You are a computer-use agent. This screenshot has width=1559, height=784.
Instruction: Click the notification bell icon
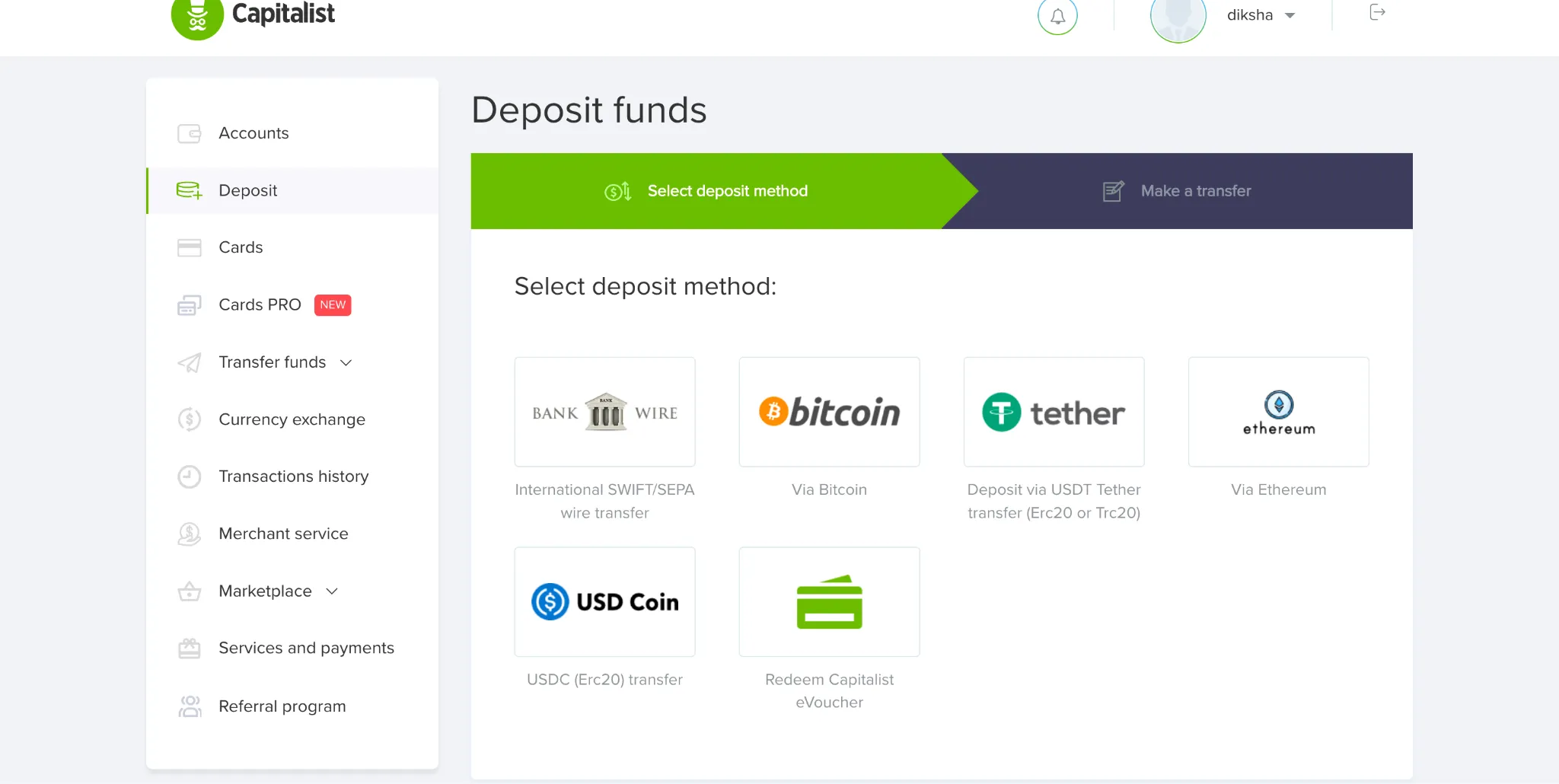pyautogui.click(x=1057, y=16)
